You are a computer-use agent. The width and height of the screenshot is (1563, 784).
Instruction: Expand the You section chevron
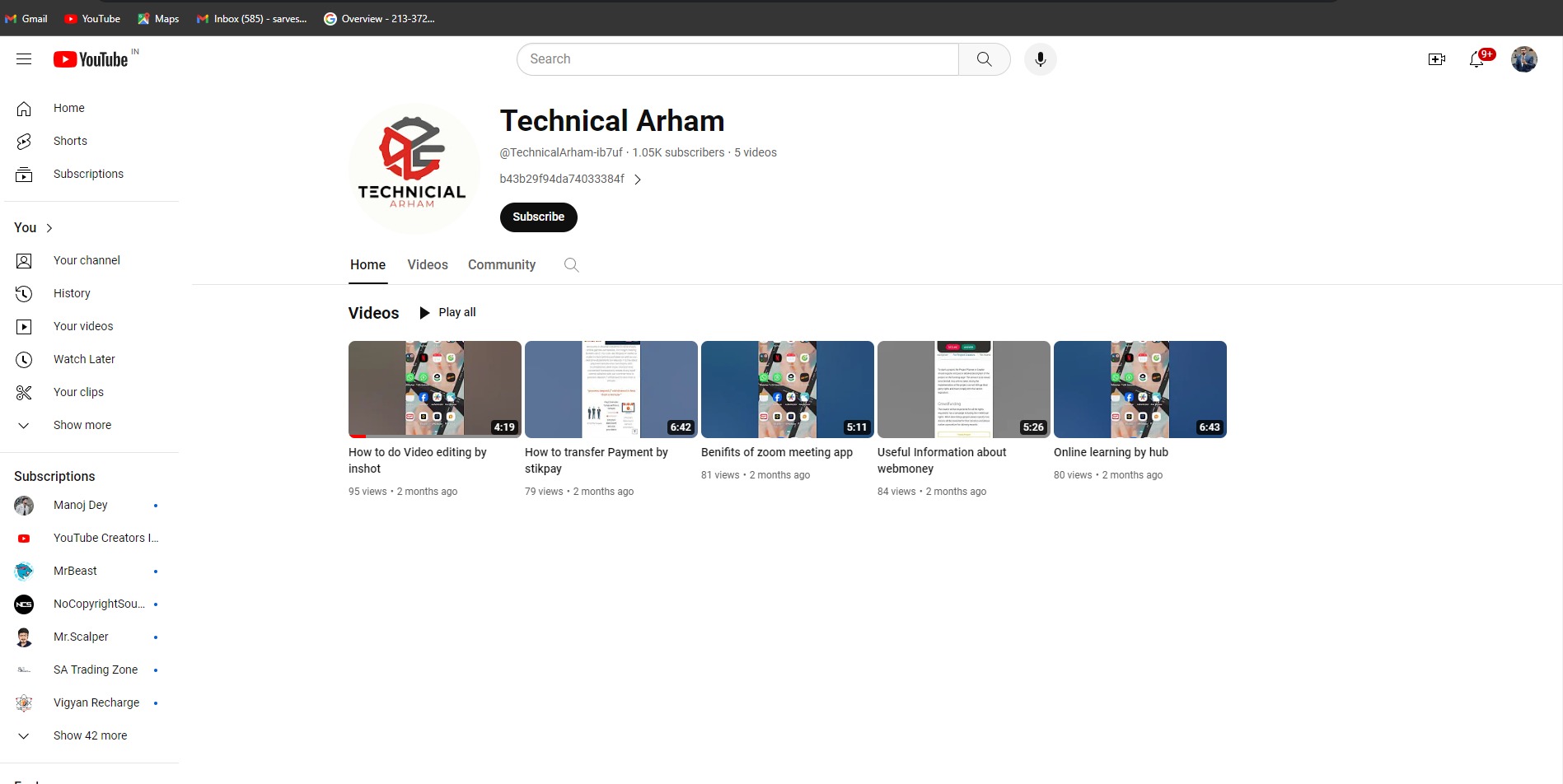(x=49, y=228)
